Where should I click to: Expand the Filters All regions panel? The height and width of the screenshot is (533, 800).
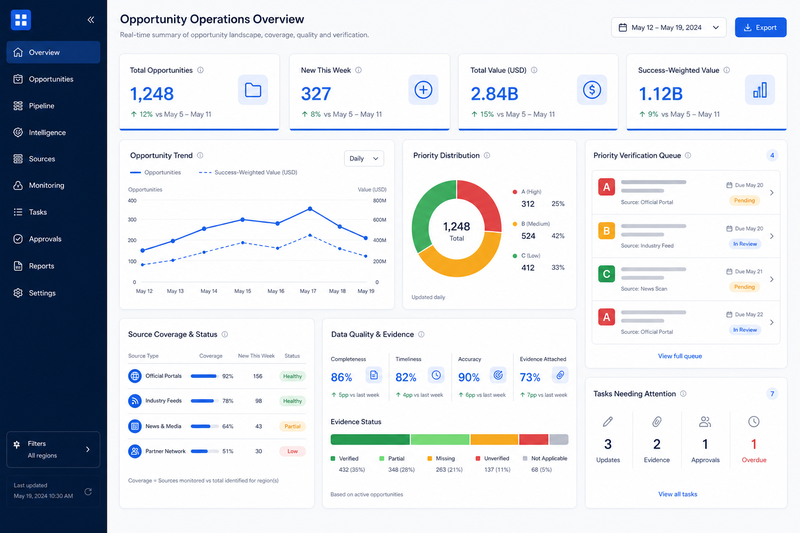(x=53, y=449)
